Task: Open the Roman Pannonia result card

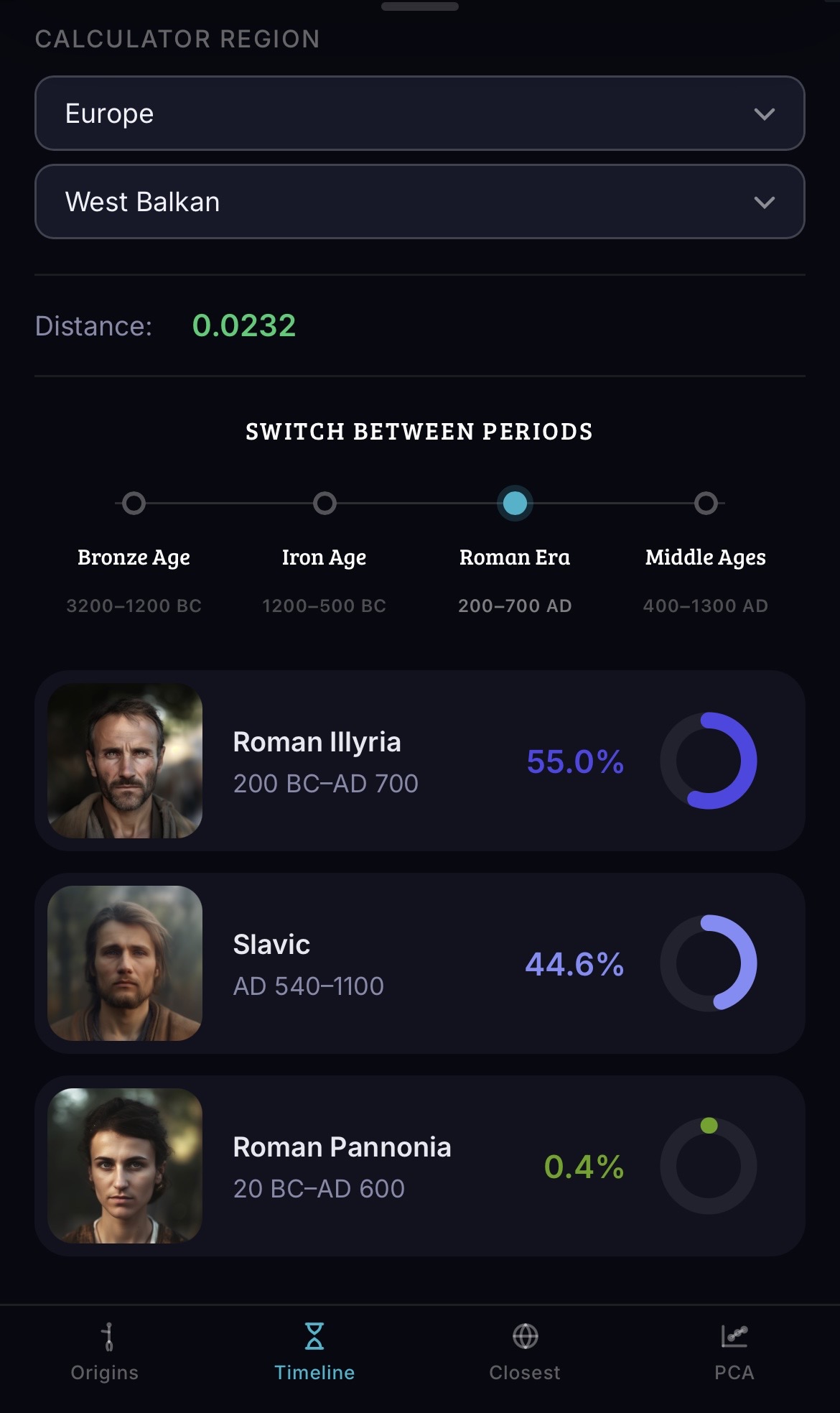Action: point(420,1166)
